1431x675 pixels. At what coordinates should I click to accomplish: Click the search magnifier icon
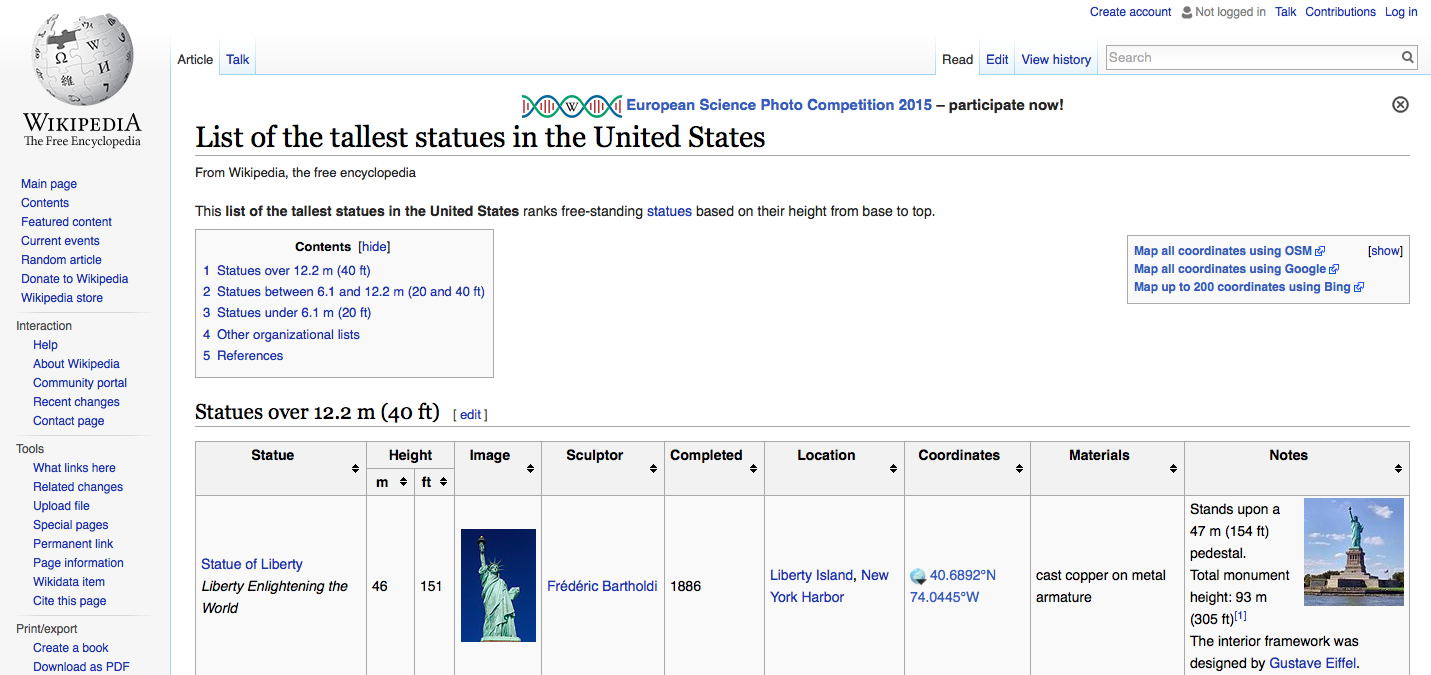pyautogui.click(x=1407, y=58)
